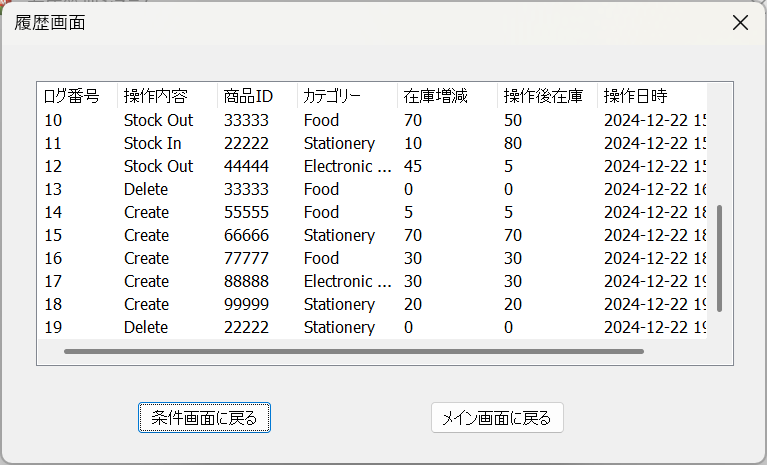Viewport: 767px width, 465px height.
Task: Sort by カテゴリー column header
Action: (332, 97)
